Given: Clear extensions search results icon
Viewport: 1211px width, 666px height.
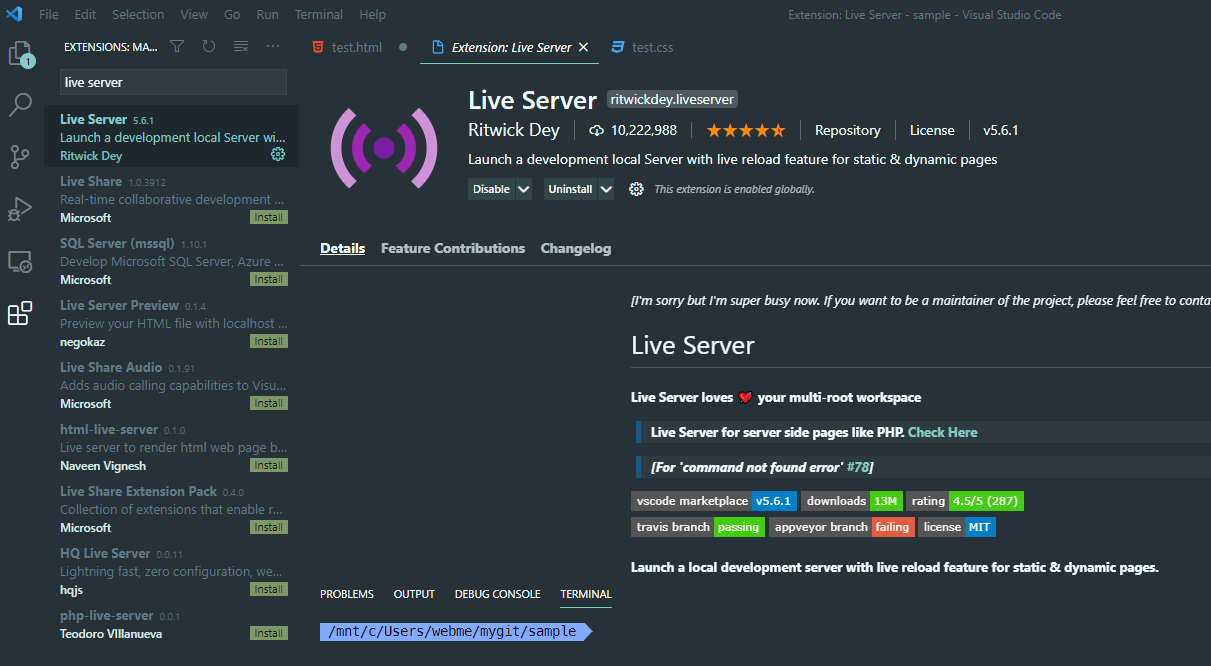Looking at the screenshot, I should click(x=241, y=46).
